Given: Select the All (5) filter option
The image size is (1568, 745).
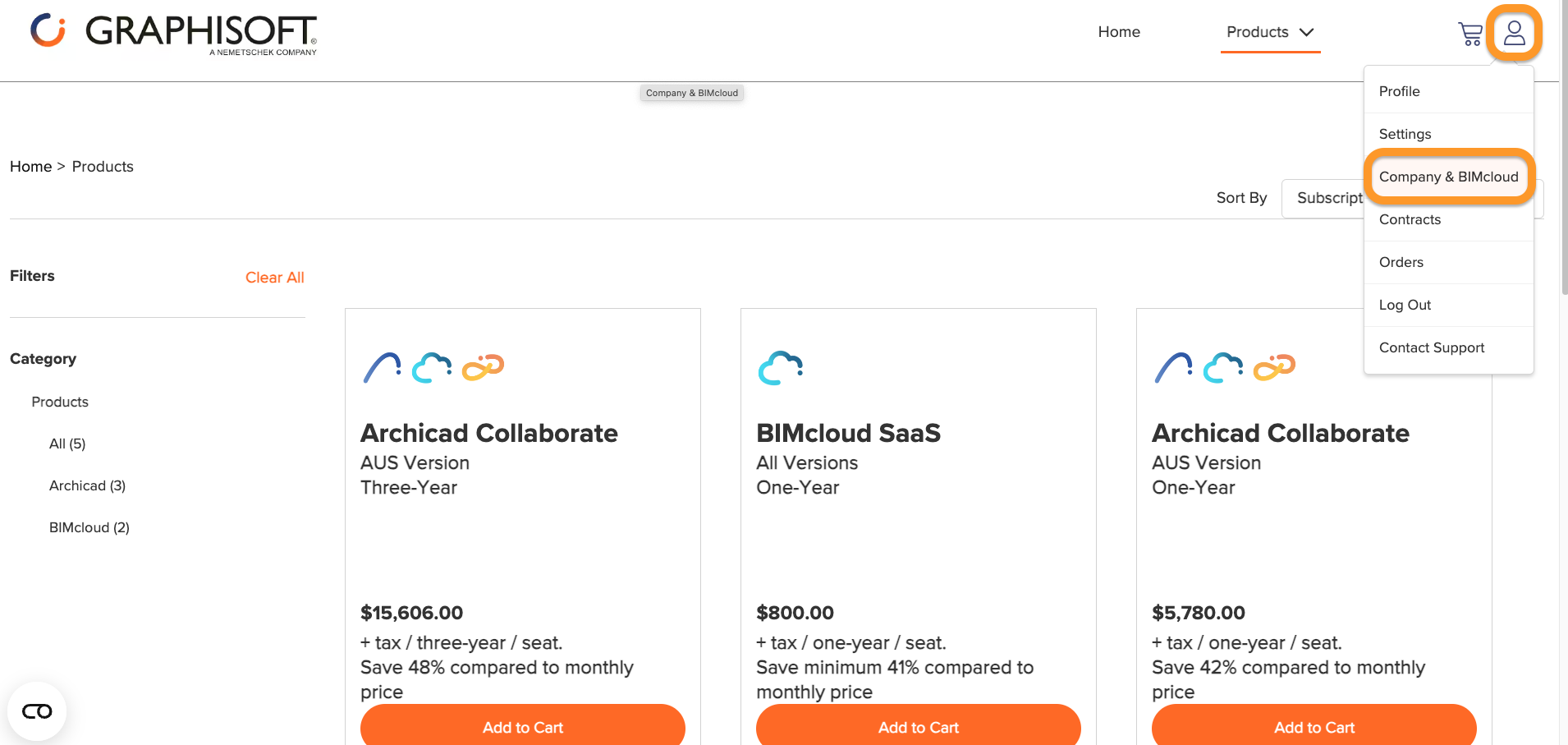Looking at the screenshot, I should [66, 444].
